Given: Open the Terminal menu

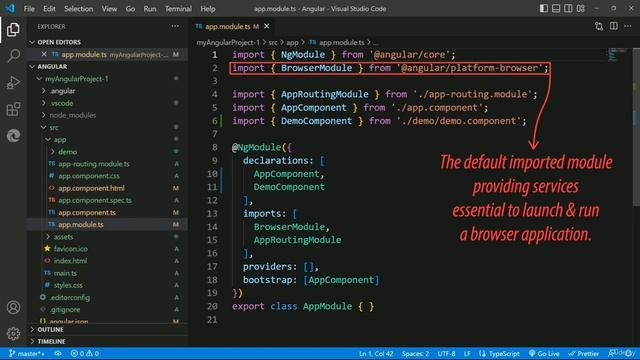Looking at the screenshot, I should pos(178,9).
